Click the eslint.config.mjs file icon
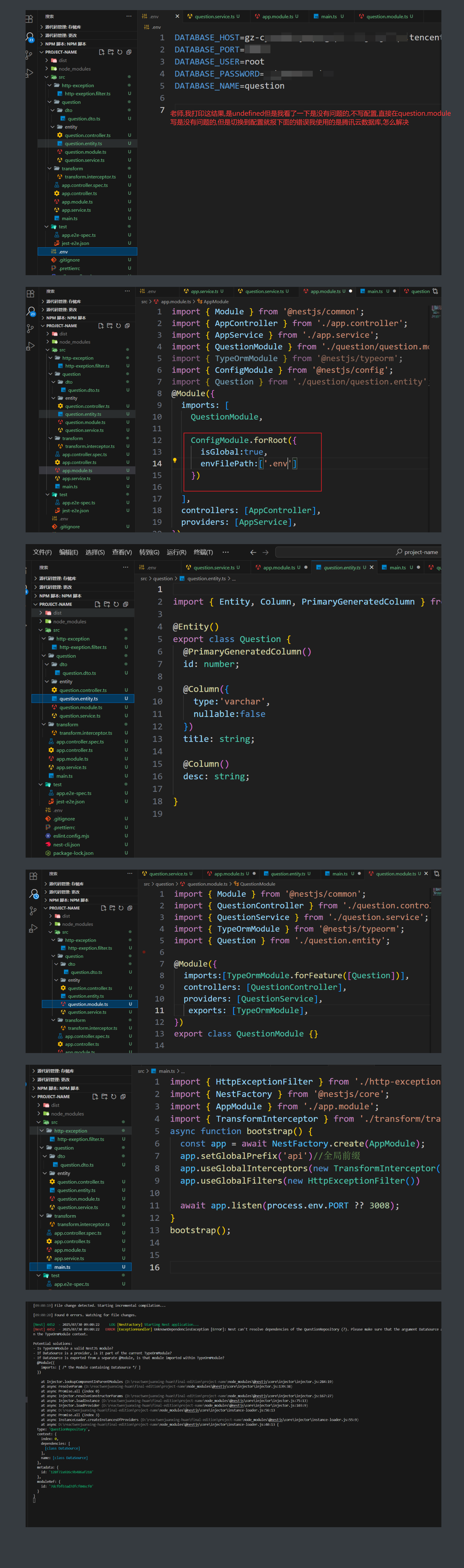464x1568 pixels. coord(48,836)
